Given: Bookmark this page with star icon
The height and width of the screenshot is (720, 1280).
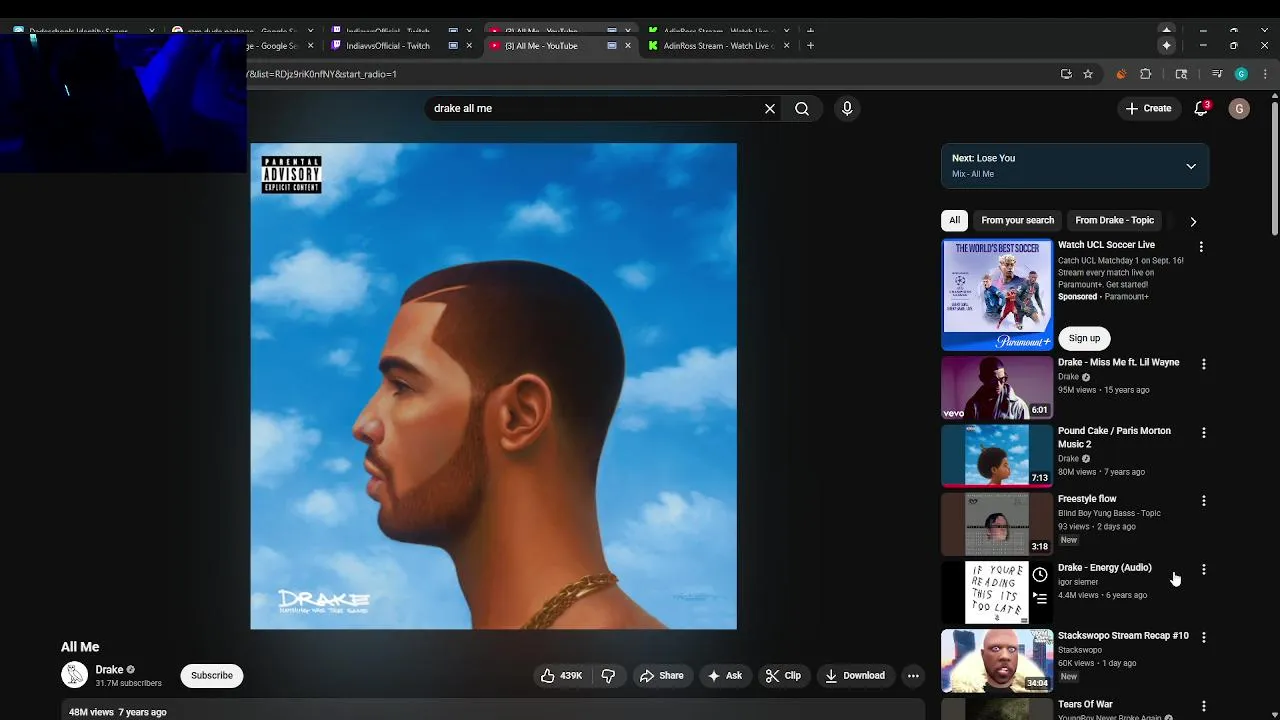Looking at the screenshot, I should 1088,74.
